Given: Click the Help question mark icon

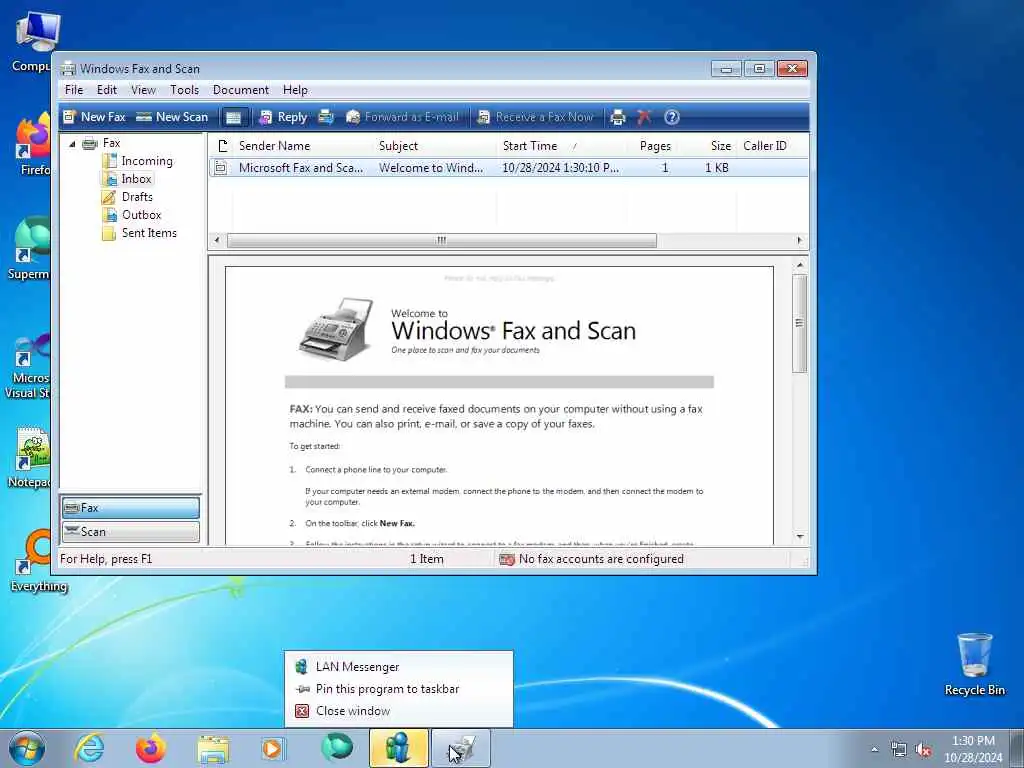Looking at the screenshot, I should click(x=671, y=117).
